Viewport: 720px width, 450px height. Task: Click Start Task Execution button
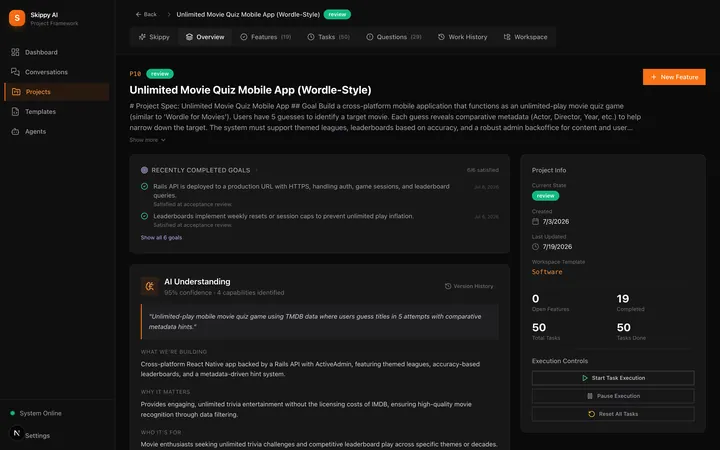point(613,378)
